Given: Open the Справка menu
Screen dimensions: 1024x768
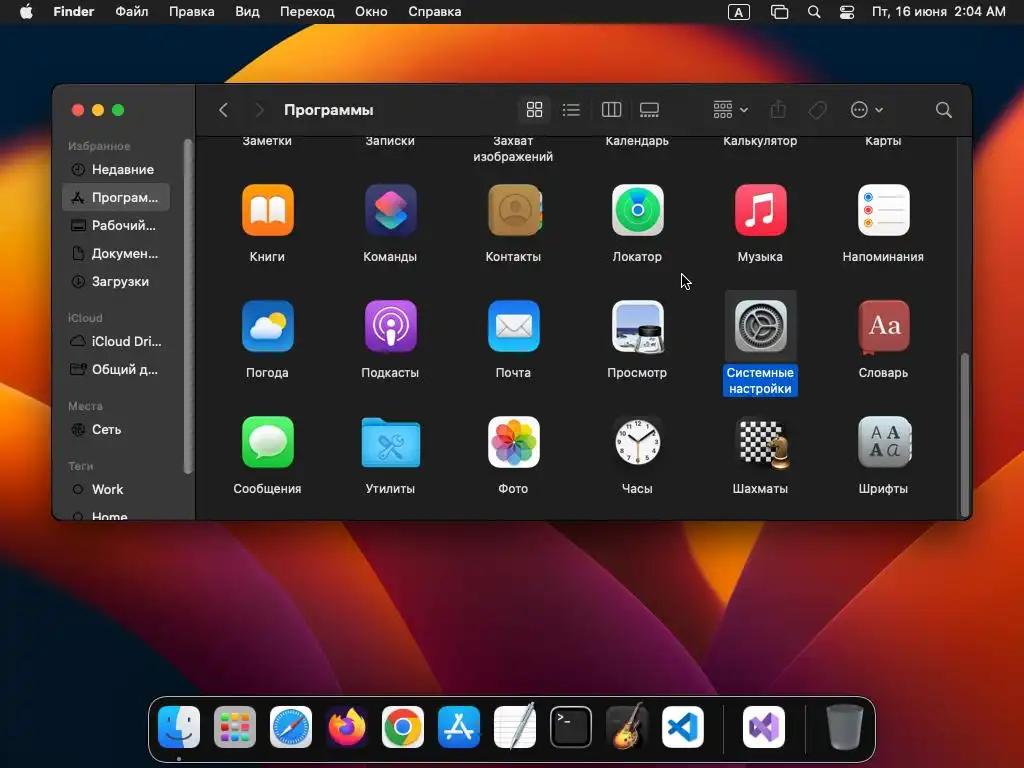Looking at the screenshot, I should click(x=434, y=12).
